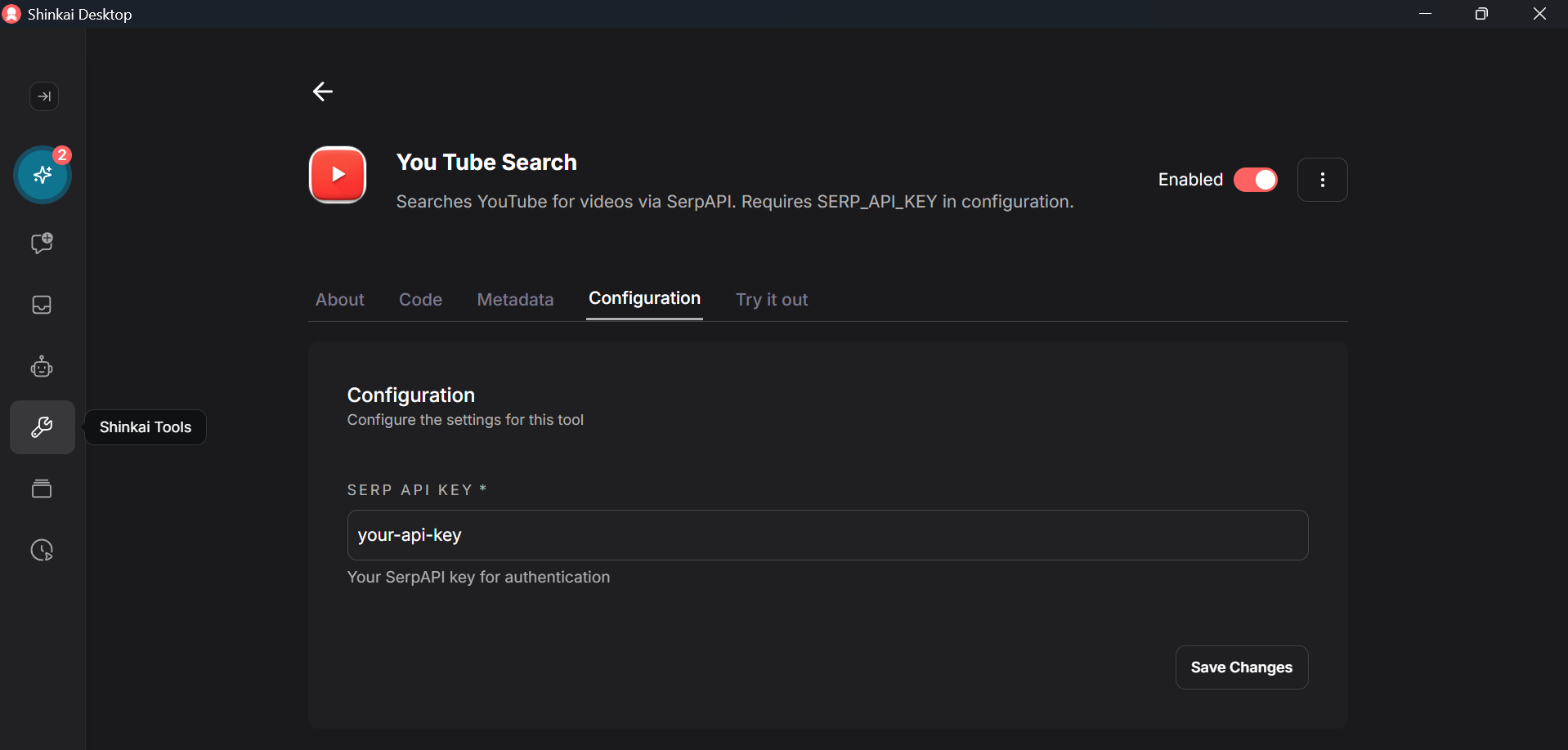1568x750 pixels.
Task: Switch to the Code tab
Action: [x=420, y=300]
